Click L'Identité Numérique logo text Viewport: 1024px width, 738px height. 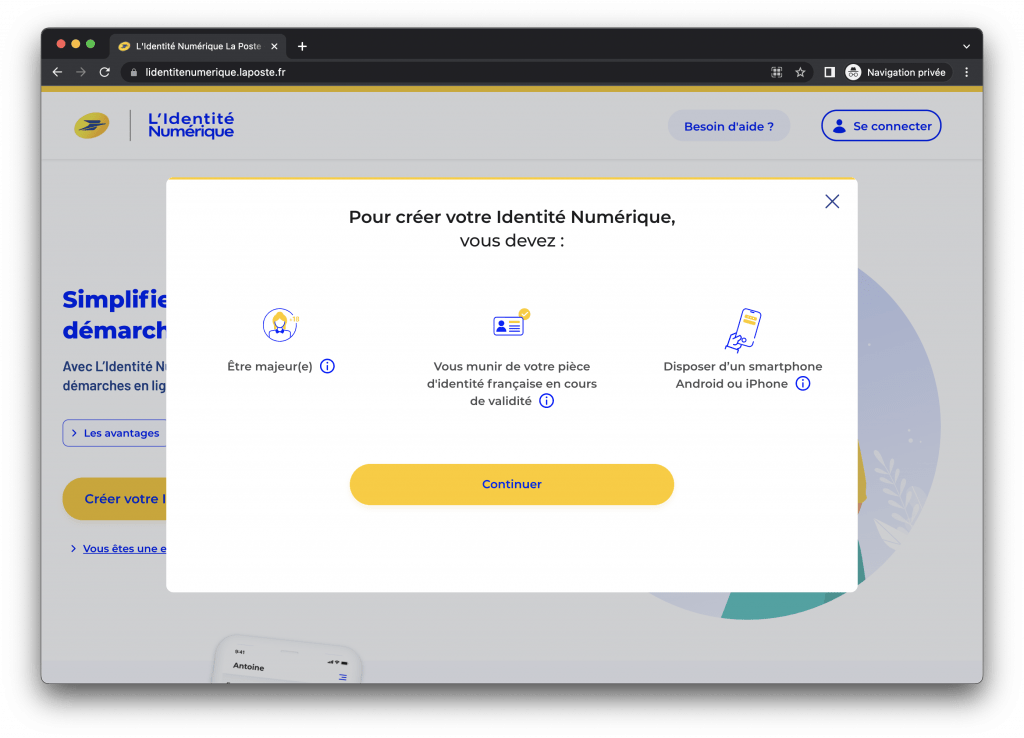(191, 125)
